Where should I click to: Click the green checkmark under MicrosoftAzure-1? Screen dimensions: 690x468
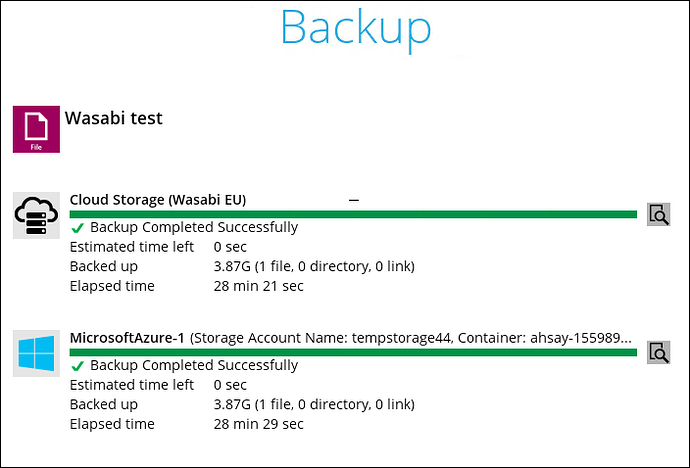[77, 366]
